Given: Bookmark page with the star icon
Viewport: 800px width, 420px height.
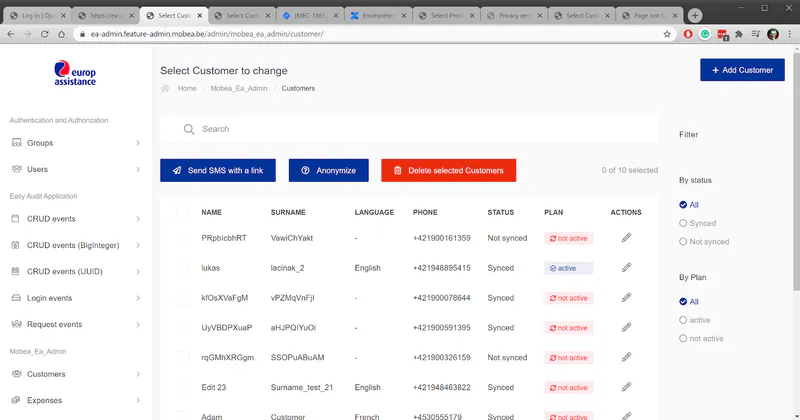Looking at the screenshot, I should click(667, 34).
